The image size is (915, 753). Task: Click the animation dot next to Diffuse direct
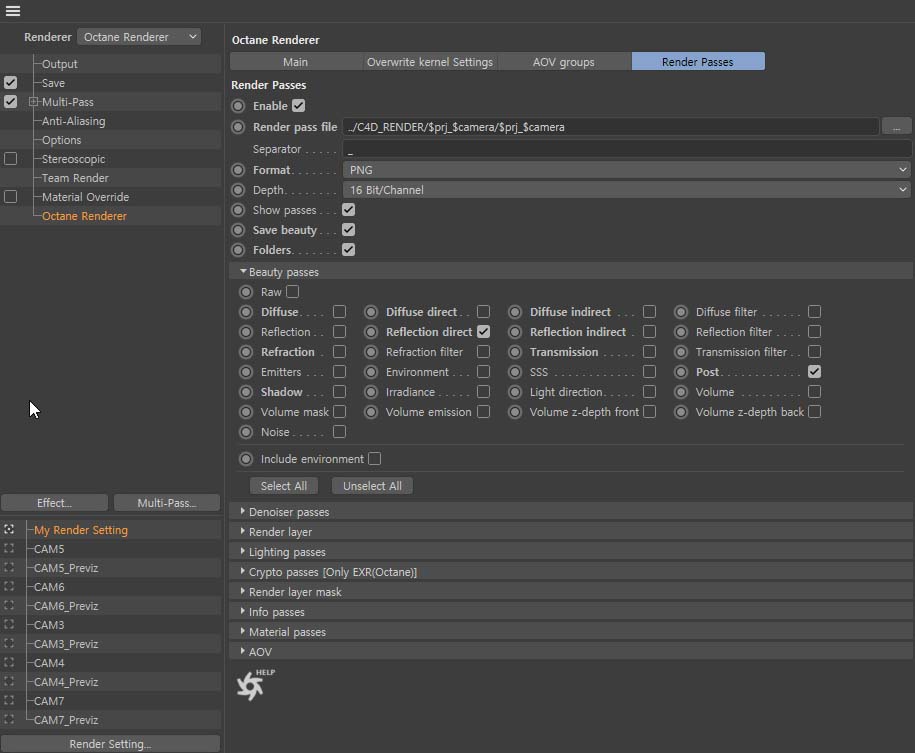[371, 312]
